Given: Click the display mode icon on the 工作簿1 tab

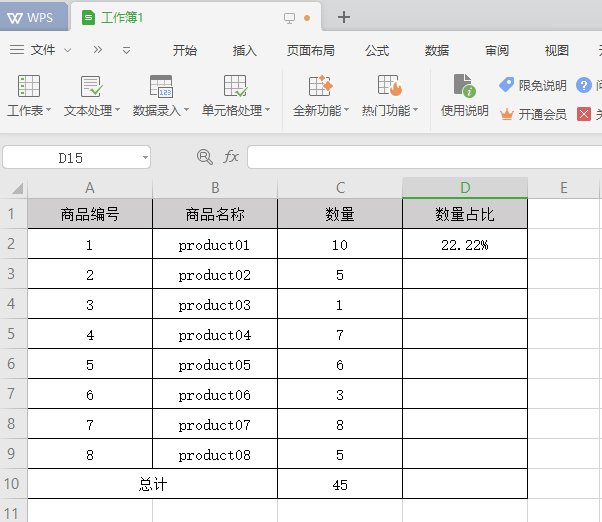Looking at the screenshot, I should [x=289, y=18].
